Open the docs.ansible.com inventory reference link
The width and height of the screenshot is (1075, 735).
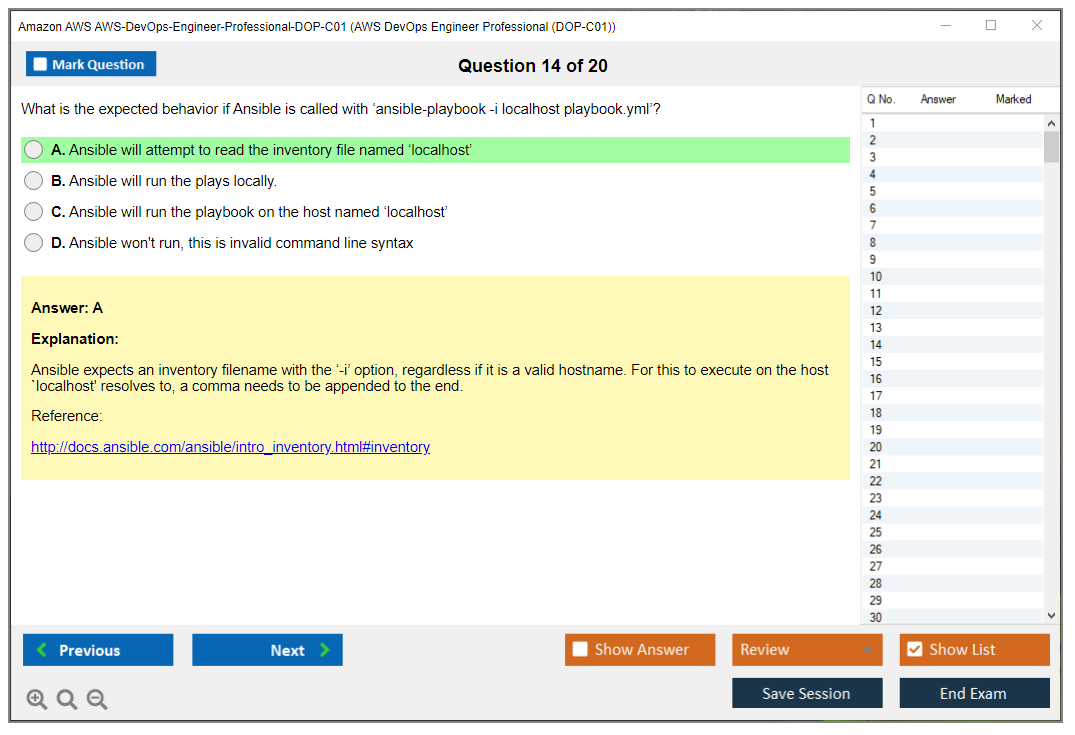pyautogui.click(x=230, y=447)
